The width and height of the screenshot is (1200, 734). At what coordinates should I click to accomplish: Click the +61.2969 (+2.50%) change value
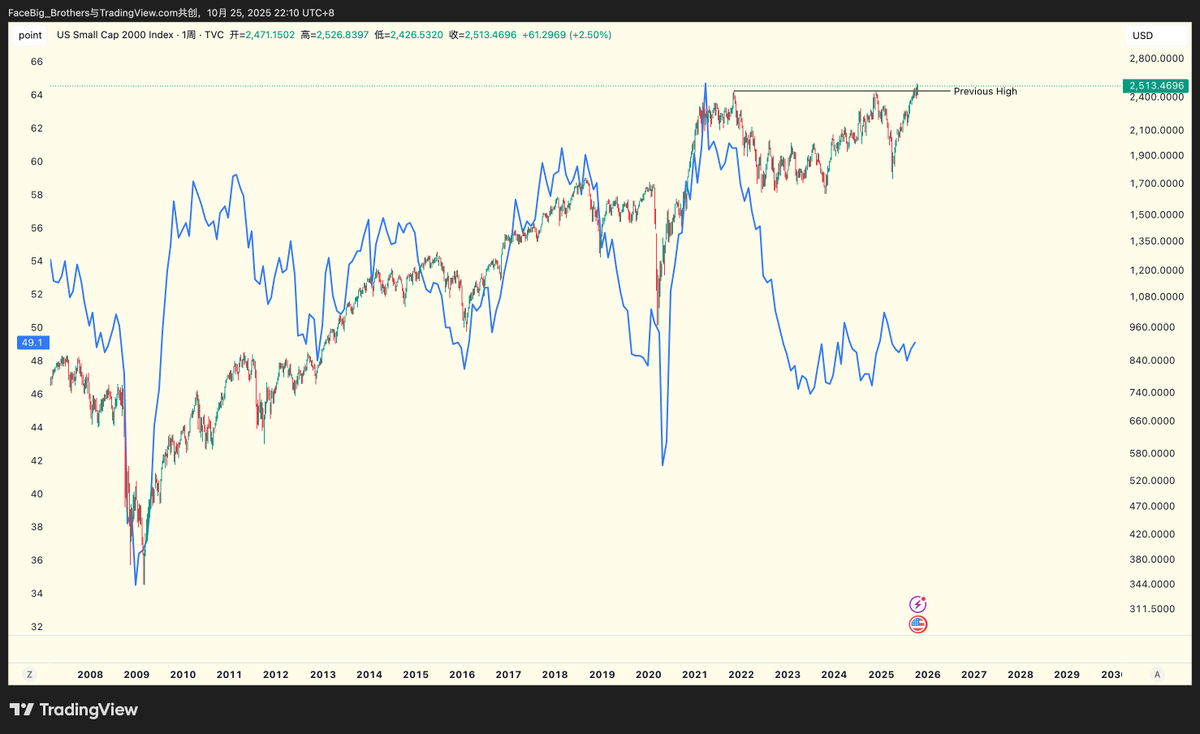click(567, 35)
